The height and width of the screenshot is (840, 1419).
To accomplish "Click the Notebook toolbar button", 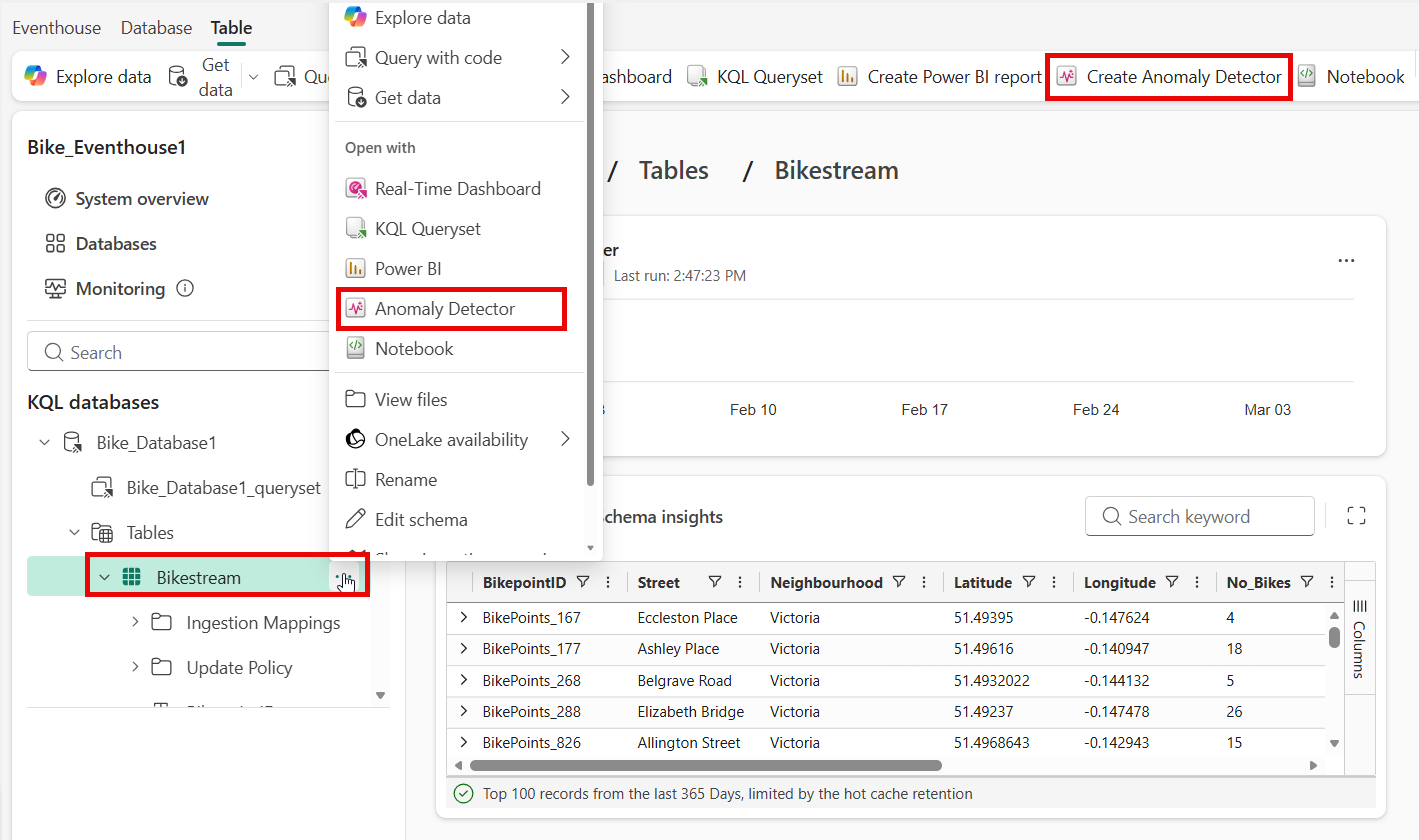I will (1351, 77).
